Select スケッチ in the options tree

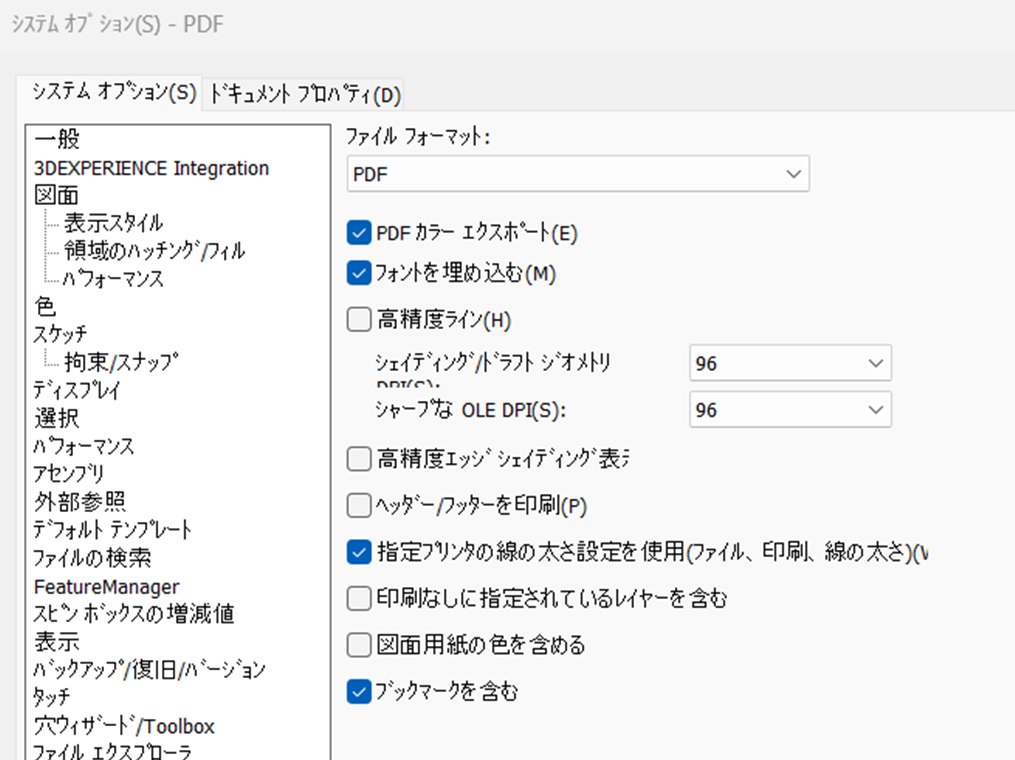tap(60, 334)
